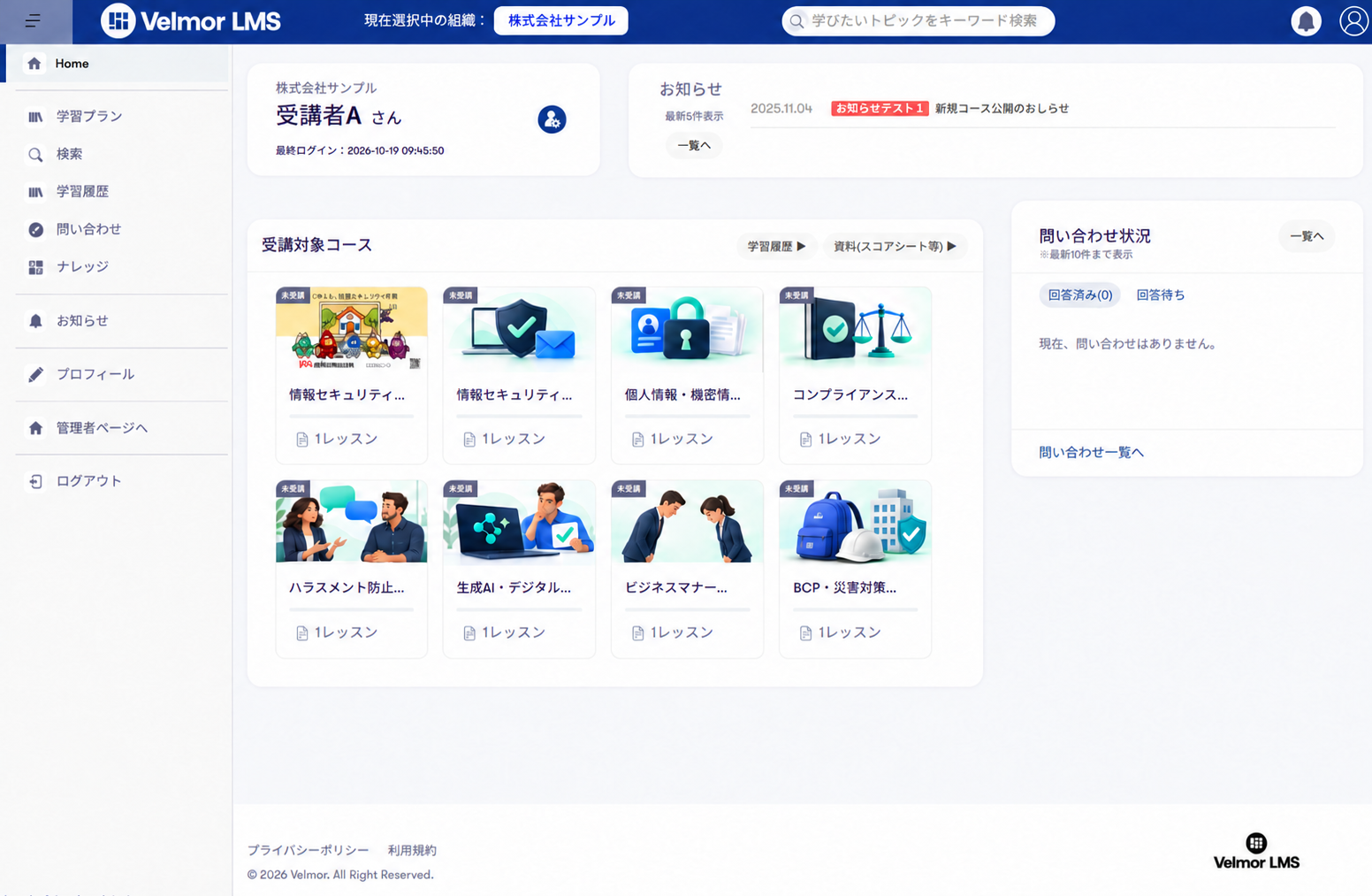
Task: Follow the 問い合わせ一覧へ link
Action: pyautogui.click(x=1091, y=453)
